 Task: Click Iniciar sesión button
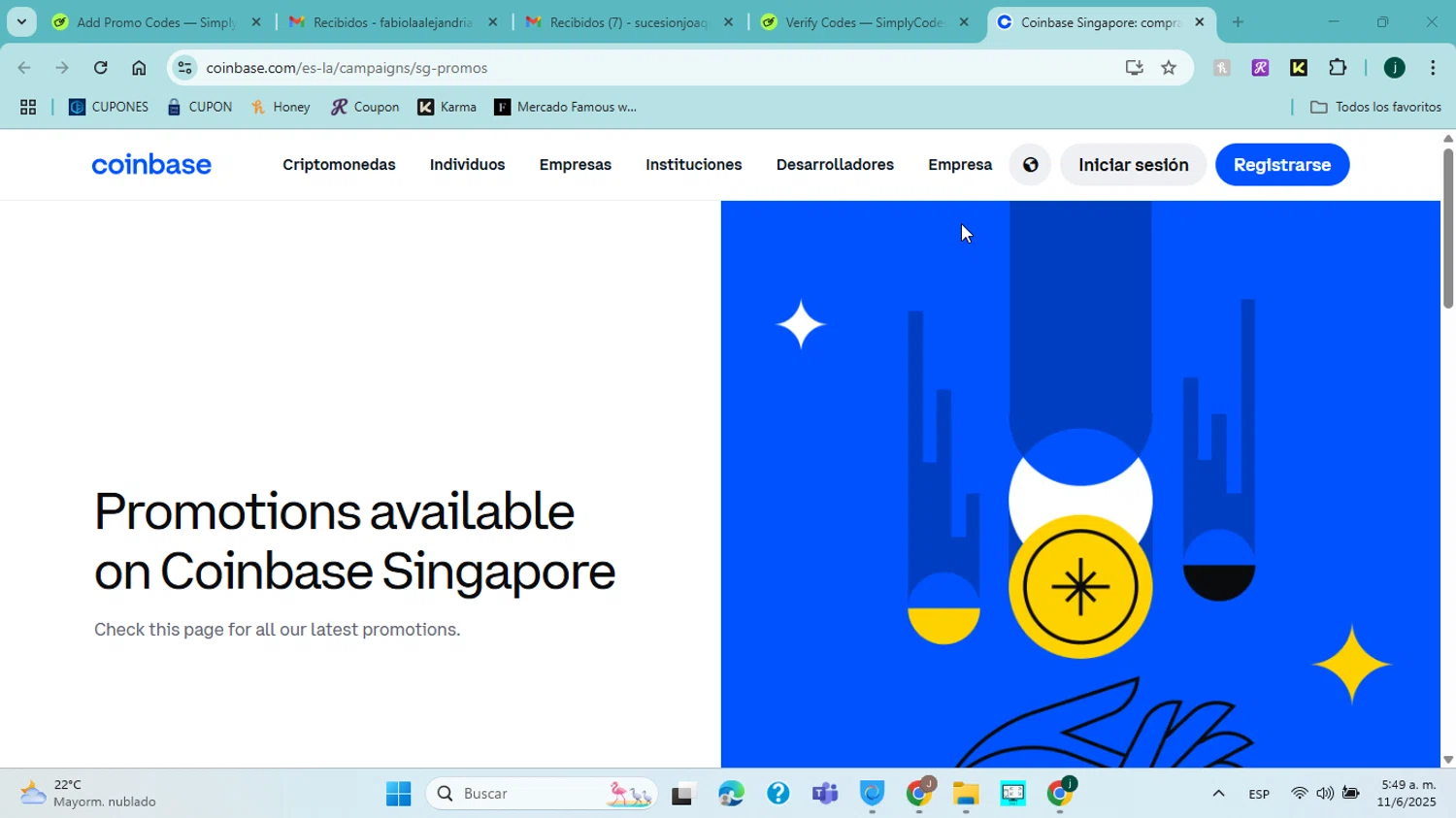pos(1133,165)
